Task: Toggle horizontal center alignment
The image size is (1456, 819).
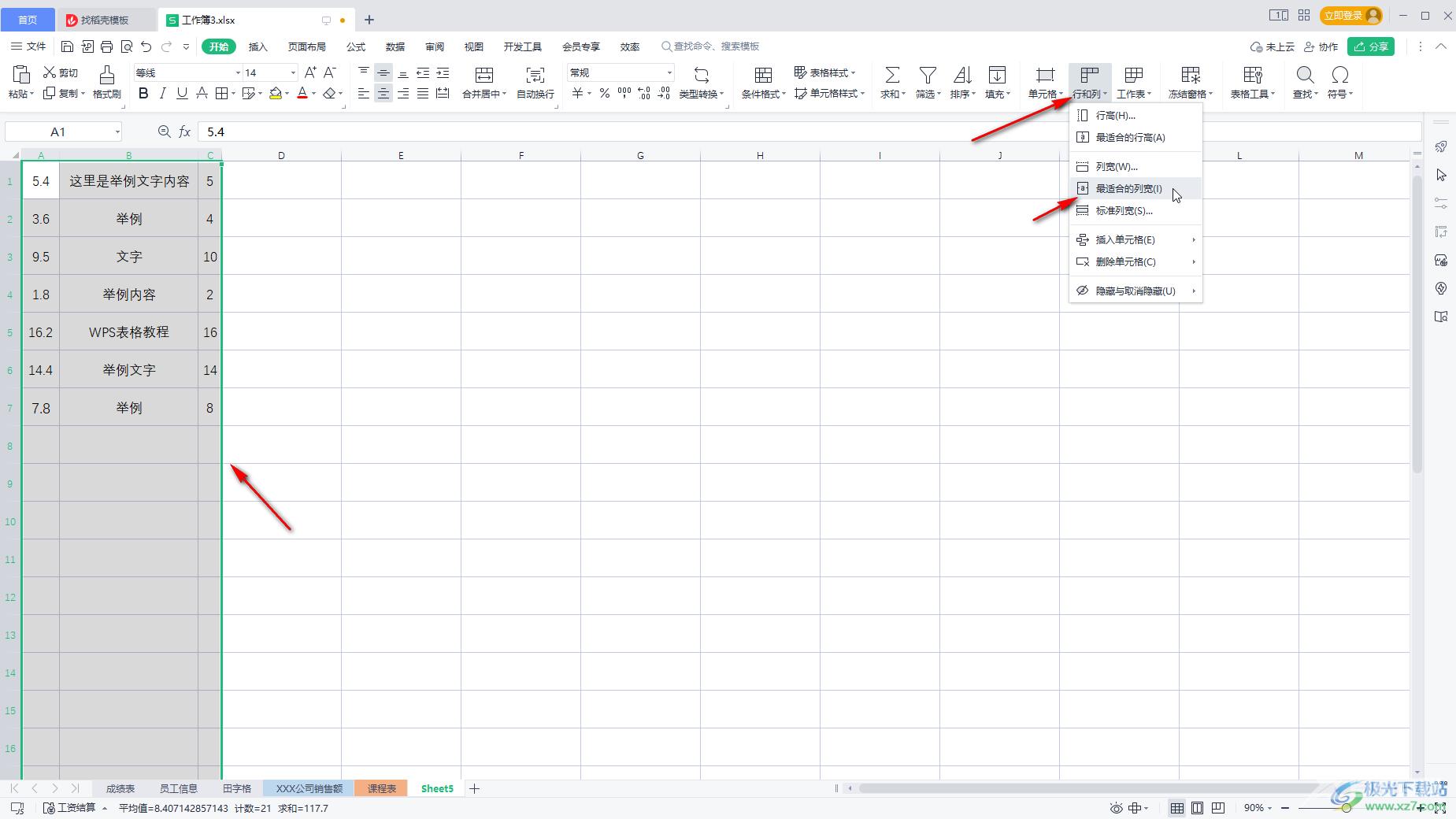Action: 383,94
